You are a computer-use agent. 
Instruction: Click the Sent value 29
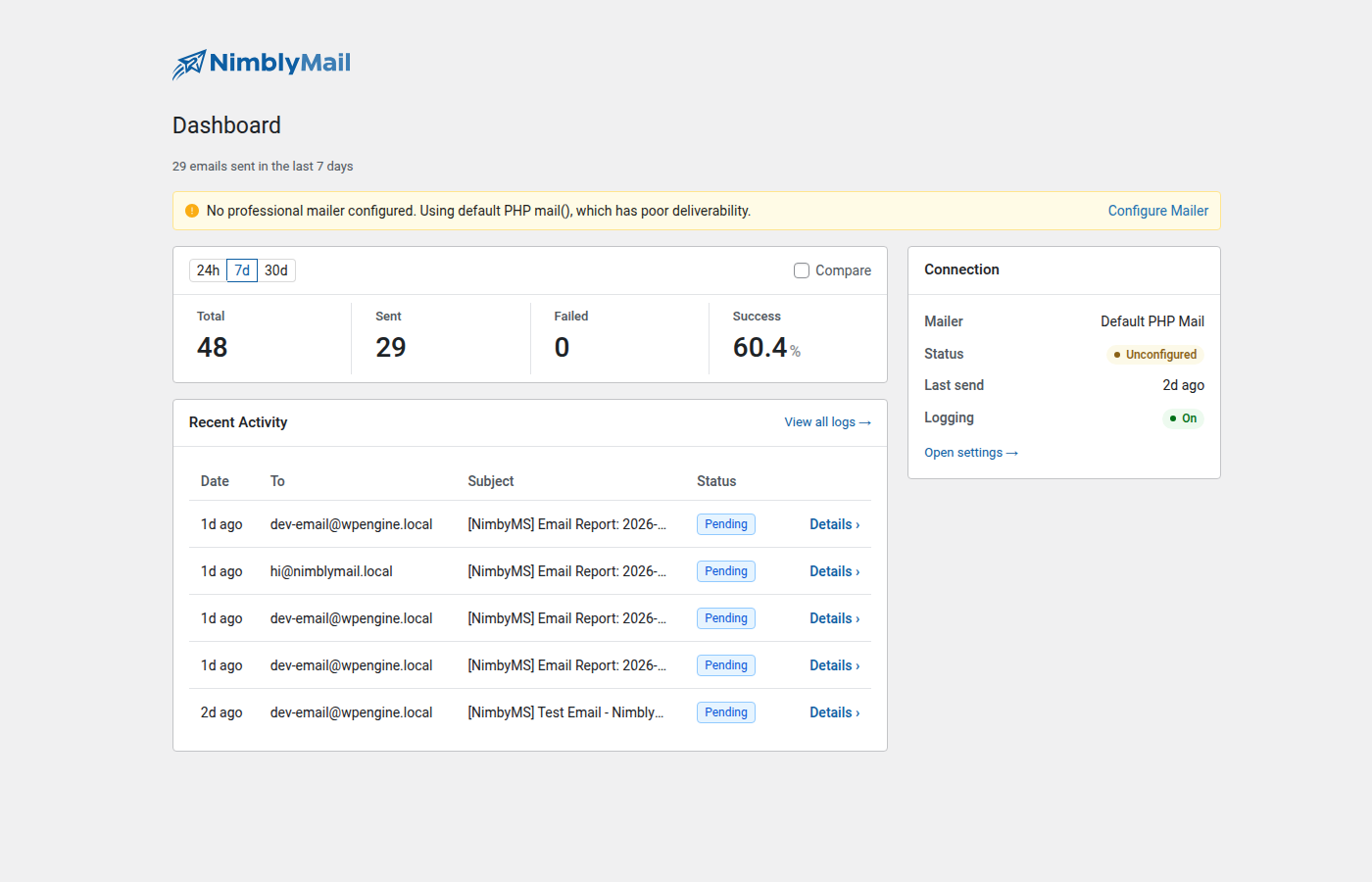(391, 347)
